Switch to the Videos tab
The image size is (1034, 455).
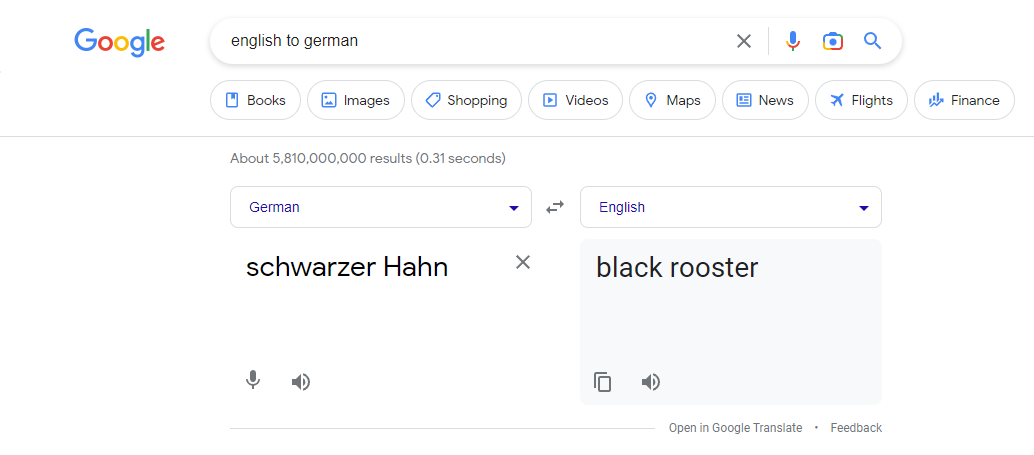pyautogui.click(x=575, y=100)
